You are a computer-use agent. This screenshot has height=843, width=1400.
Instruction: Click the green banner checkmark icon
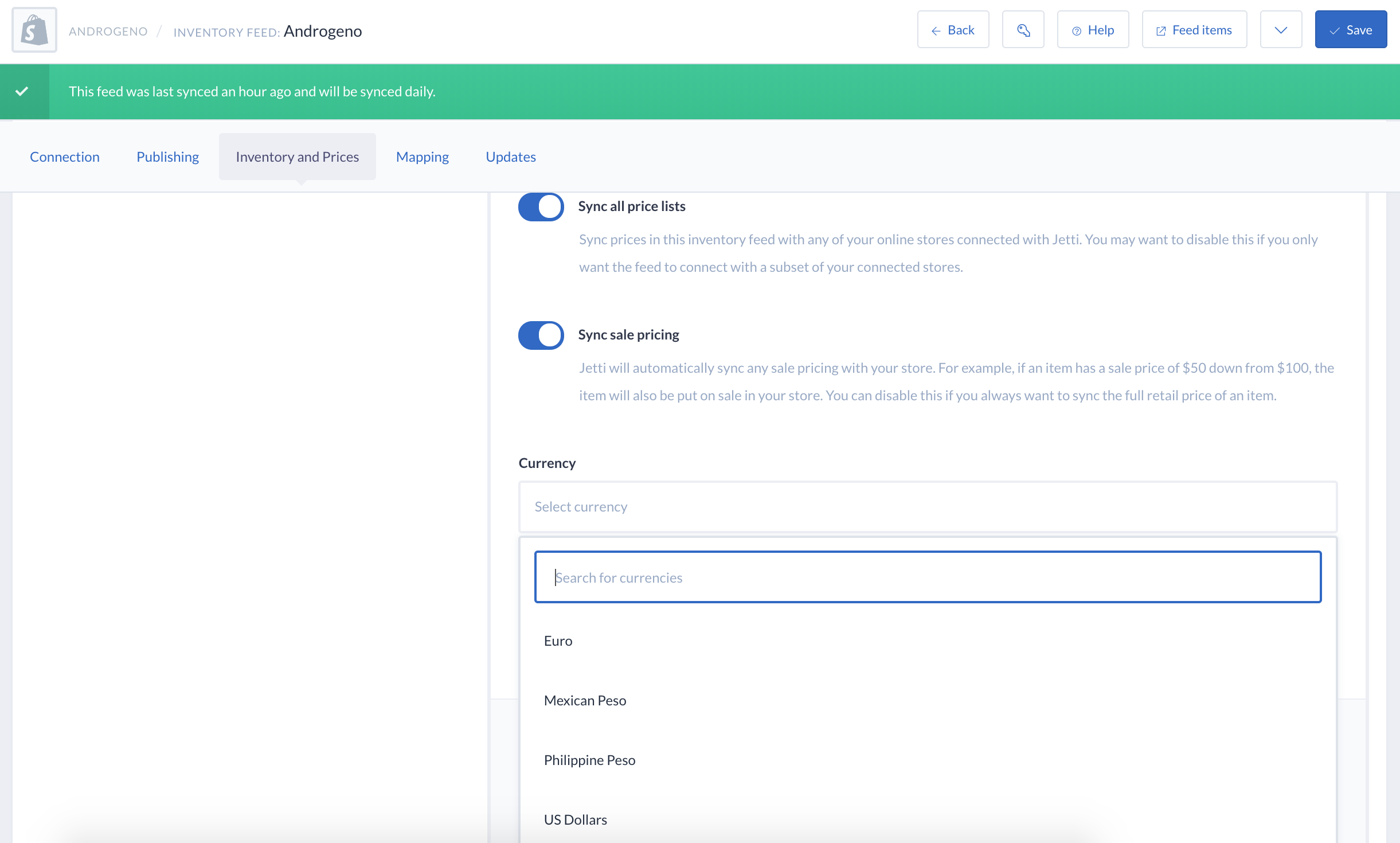click(22, 92)
